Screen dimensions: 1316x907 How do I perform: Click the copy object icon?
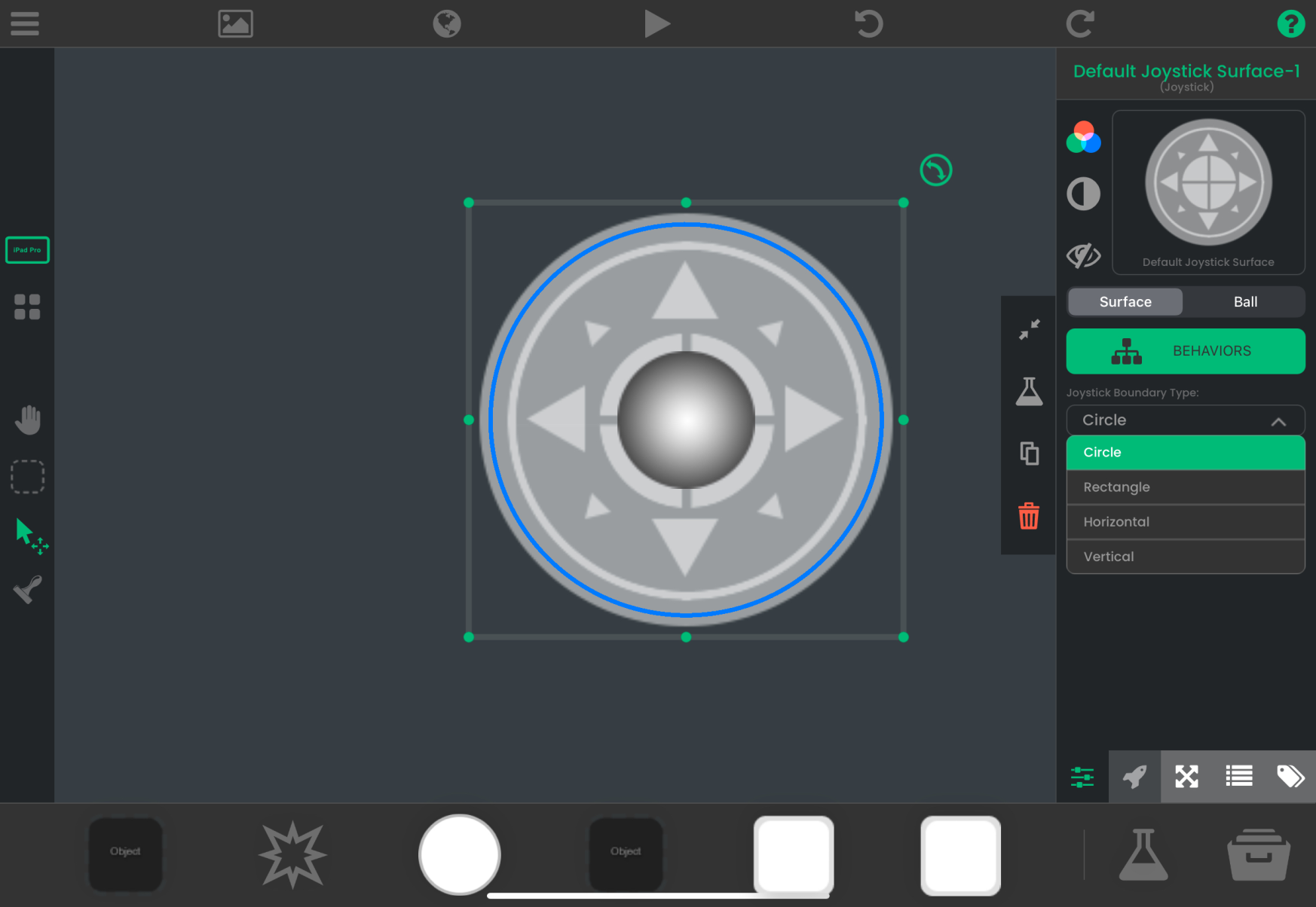pos(1029,453)
